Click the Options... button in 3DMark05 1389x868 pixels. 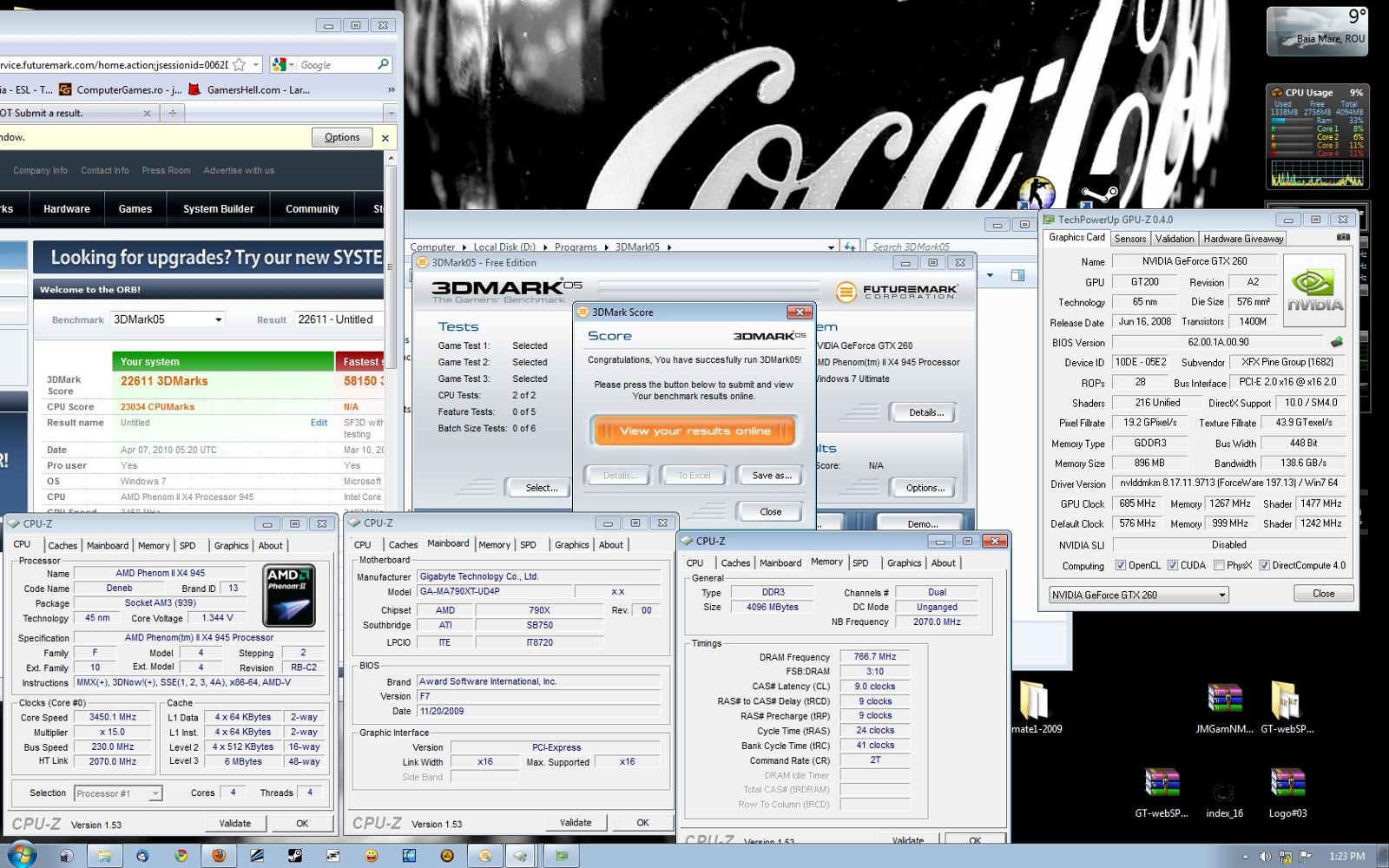tap(925, 488)
